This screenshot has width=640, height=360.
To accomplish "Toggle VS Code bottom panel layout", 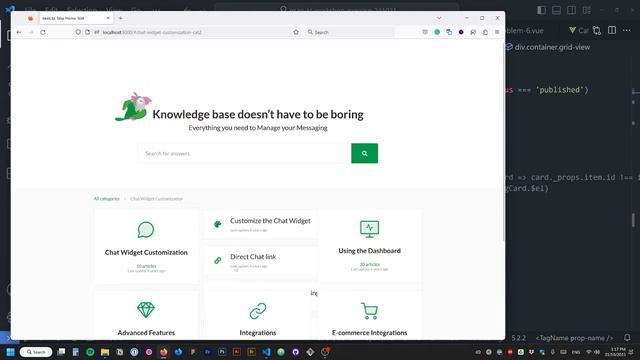I will pos(556,10).
